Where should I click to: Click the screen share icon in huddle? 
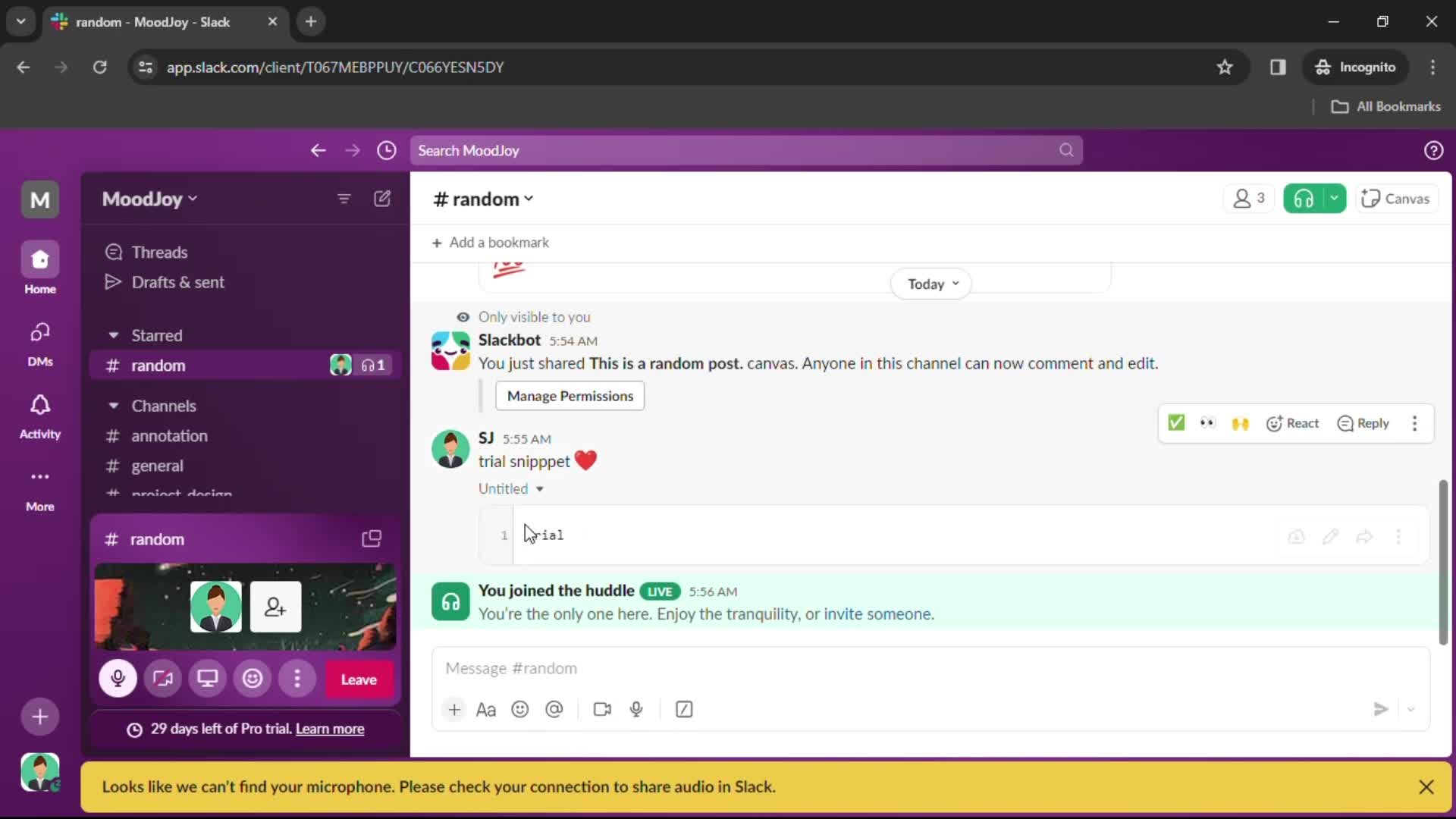[x=207, y=680]
